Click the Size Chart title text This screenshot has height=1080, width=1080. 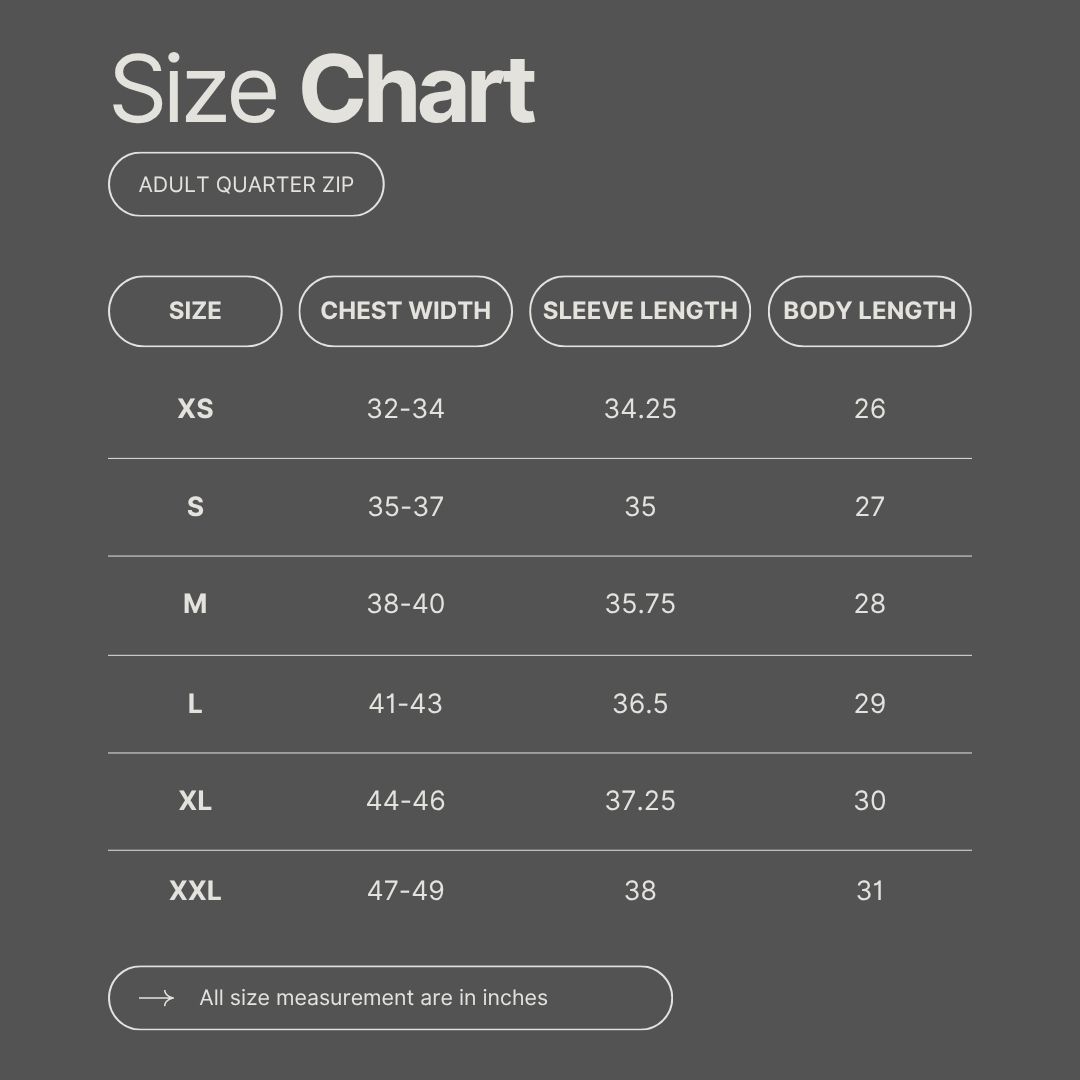322,91
